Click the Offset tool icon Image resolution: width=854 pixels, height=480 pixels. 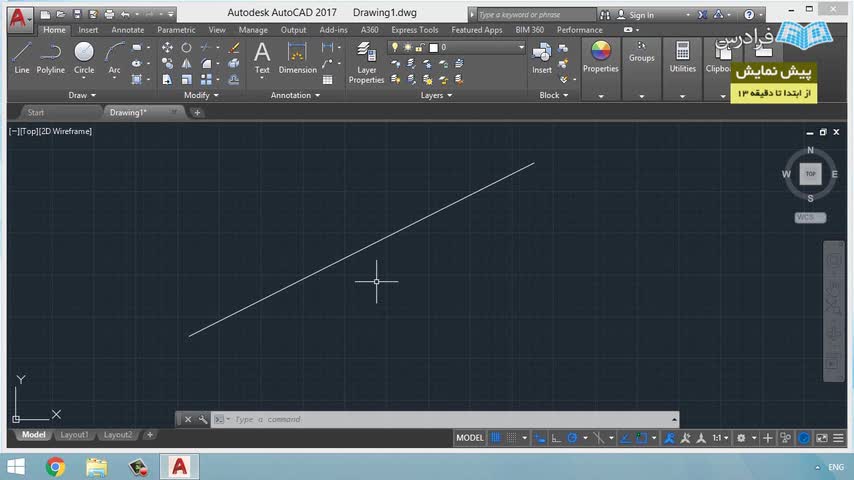(234, 80)
